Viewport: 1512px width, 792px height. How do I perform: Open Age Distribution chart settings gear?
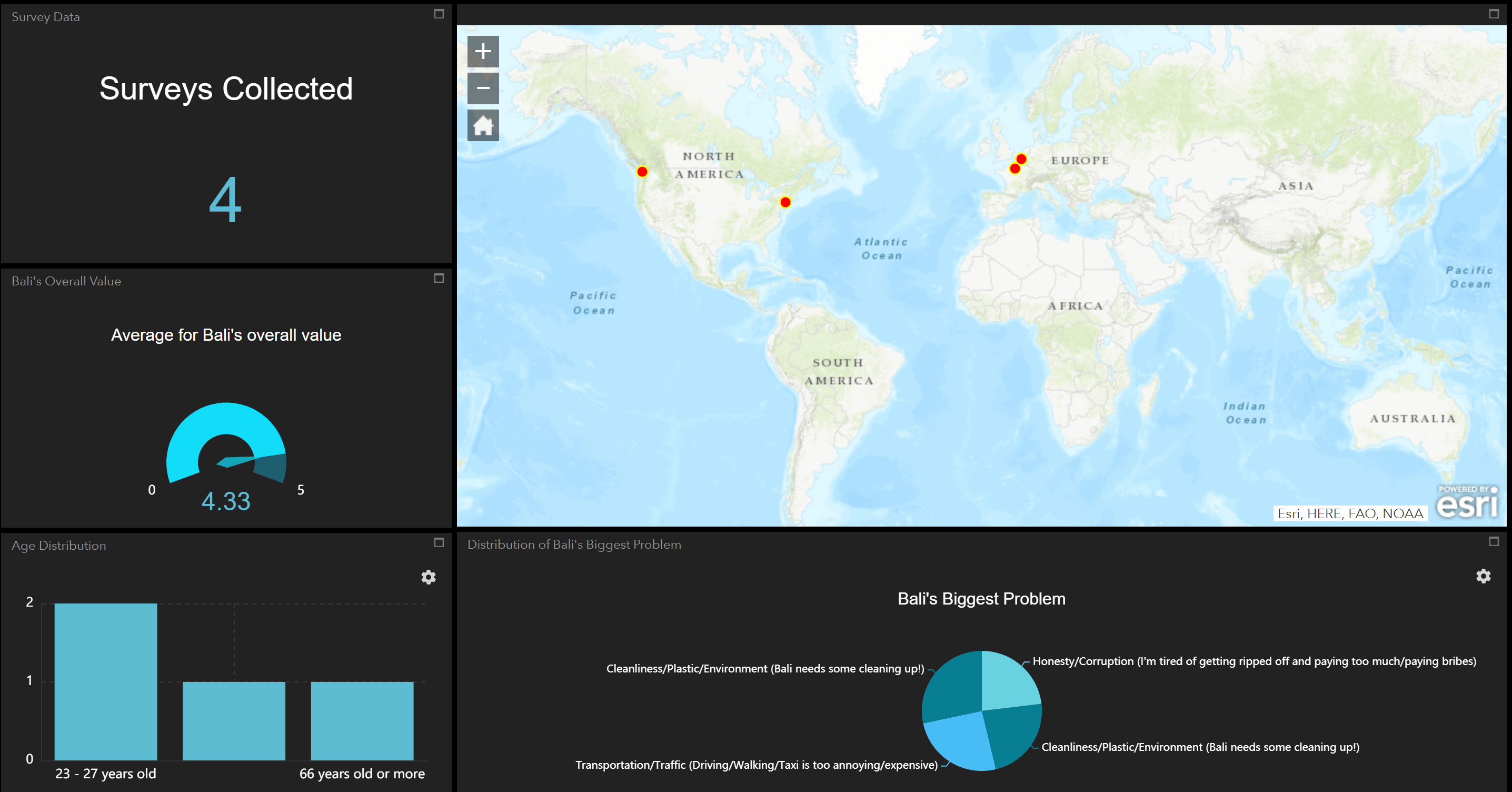click(429, 577)
